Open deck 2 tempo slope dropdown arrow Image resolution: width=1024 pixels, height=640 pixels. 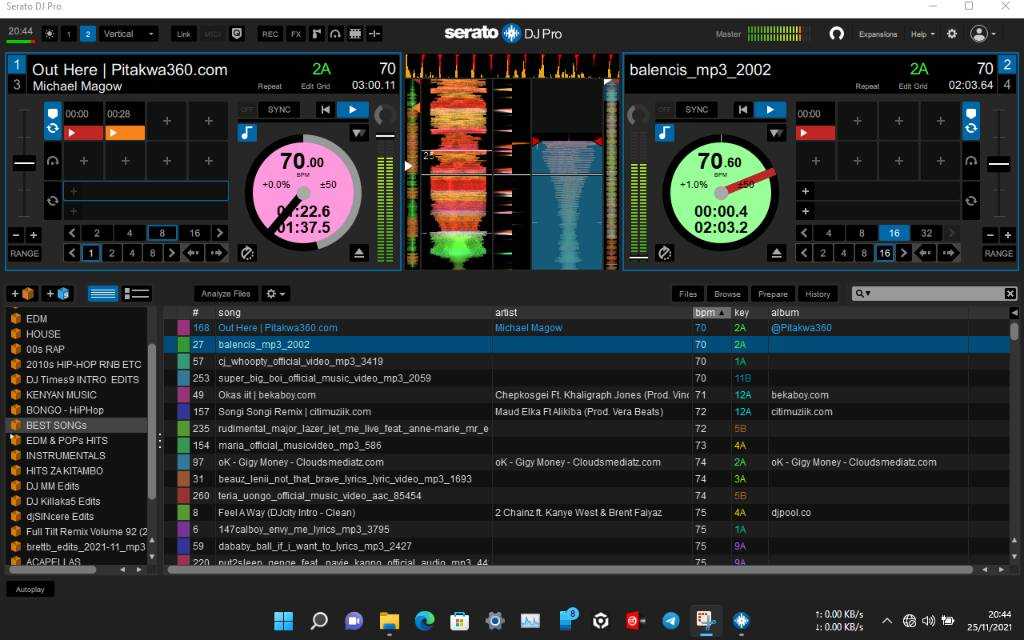(x=776, y=133)
